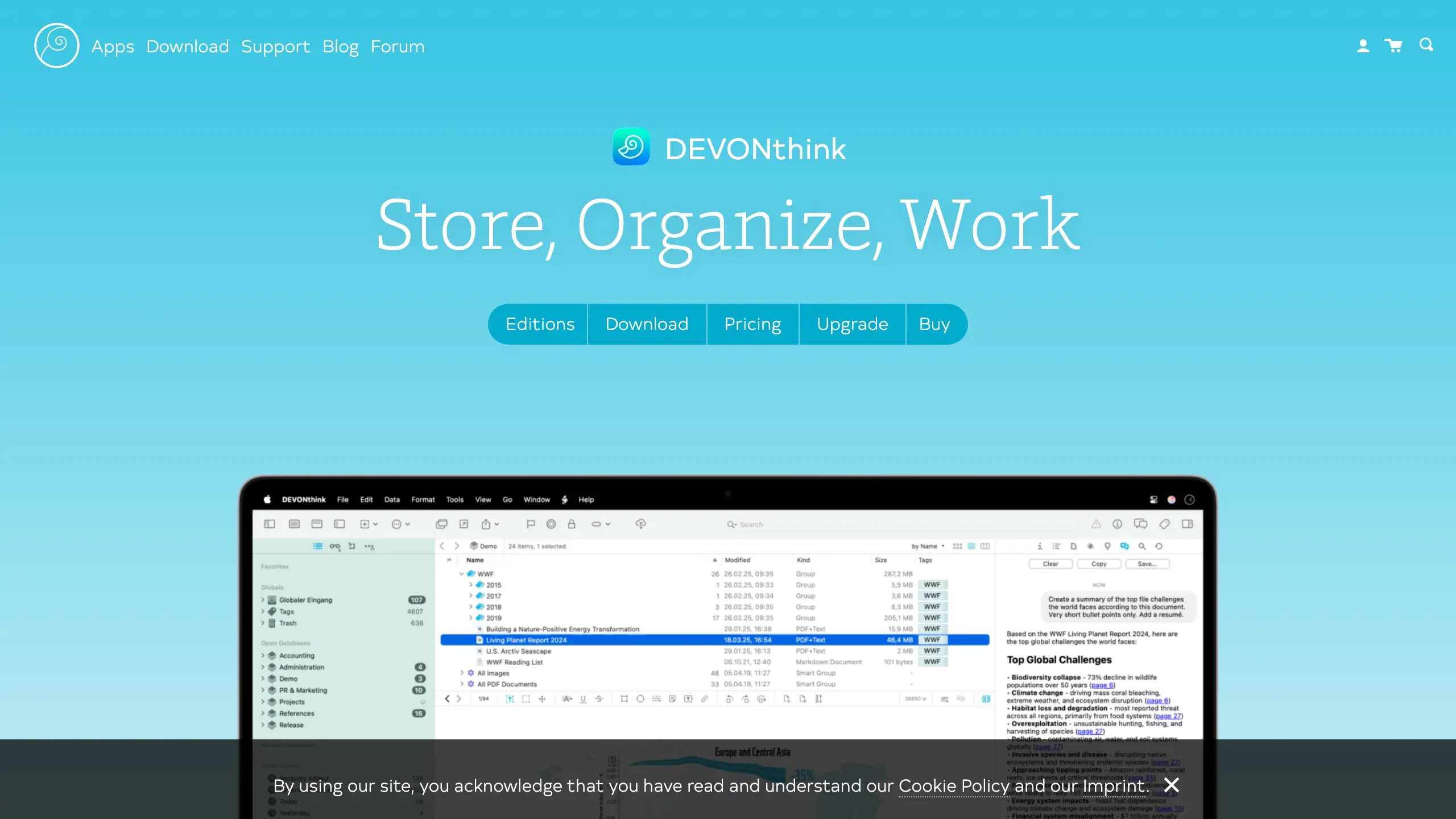Open the user account icon in header
Image resolution: width=1456 pixels, height=819 pixels.
[x=1363, y=45]
